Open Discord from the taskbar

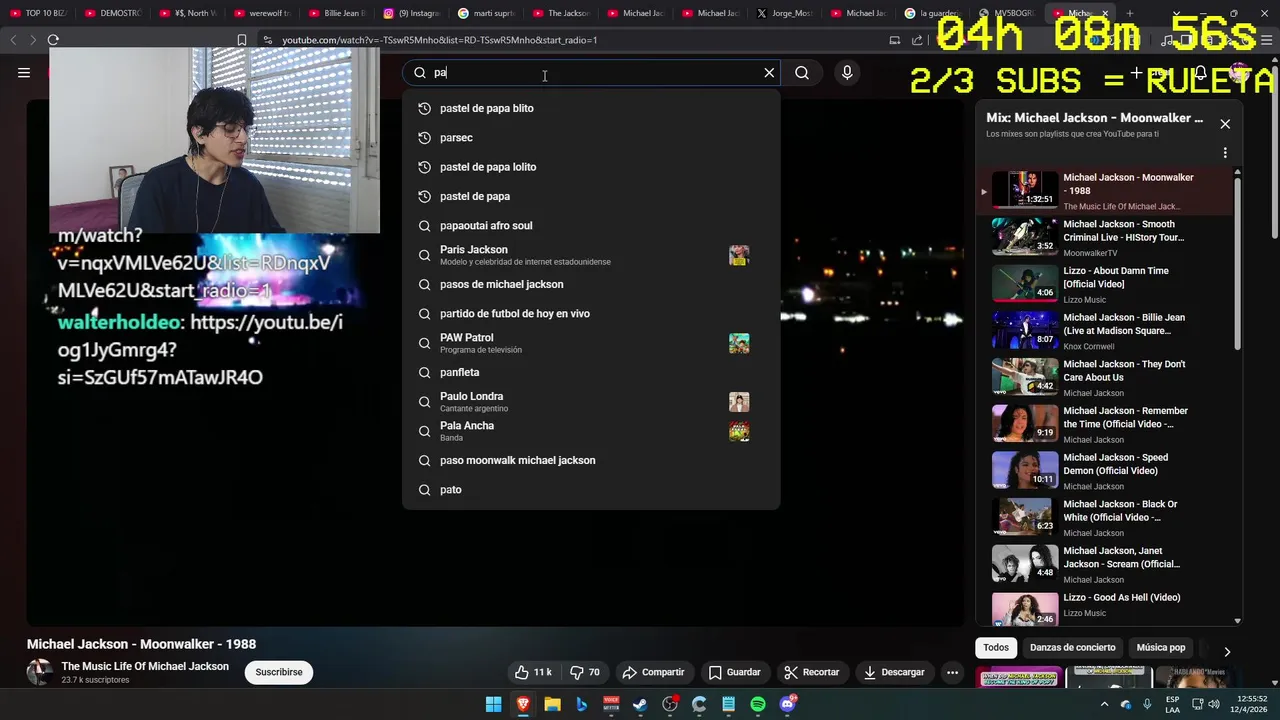(x=788, y=705)
